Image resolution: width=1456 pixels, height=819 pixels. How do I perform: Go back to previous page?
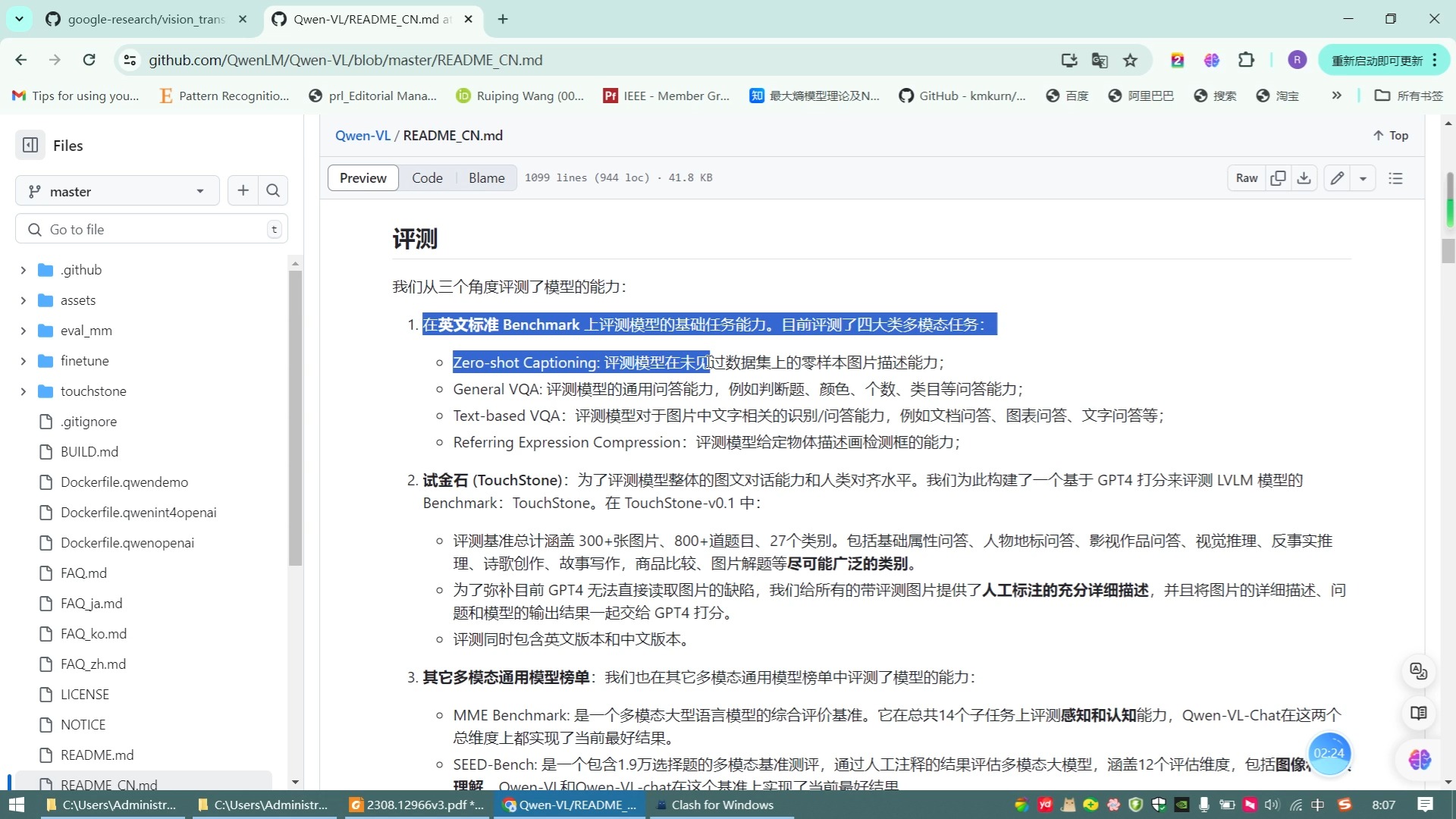21,60
